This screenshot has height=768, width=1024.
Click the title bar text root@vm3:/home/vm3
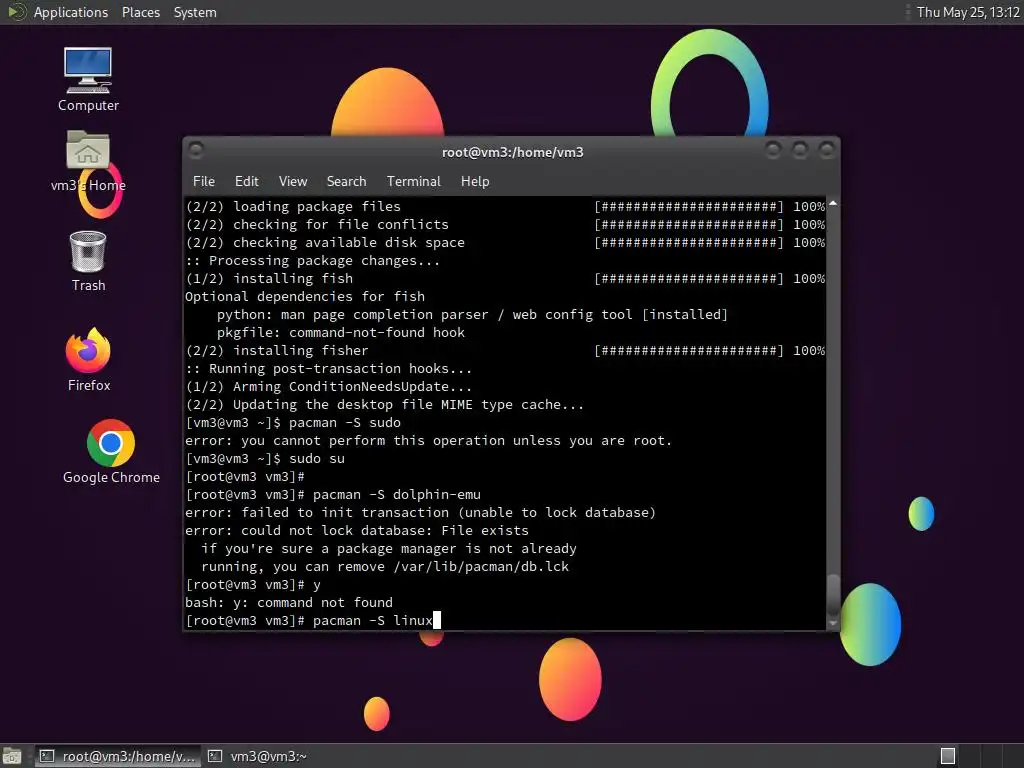513,152
